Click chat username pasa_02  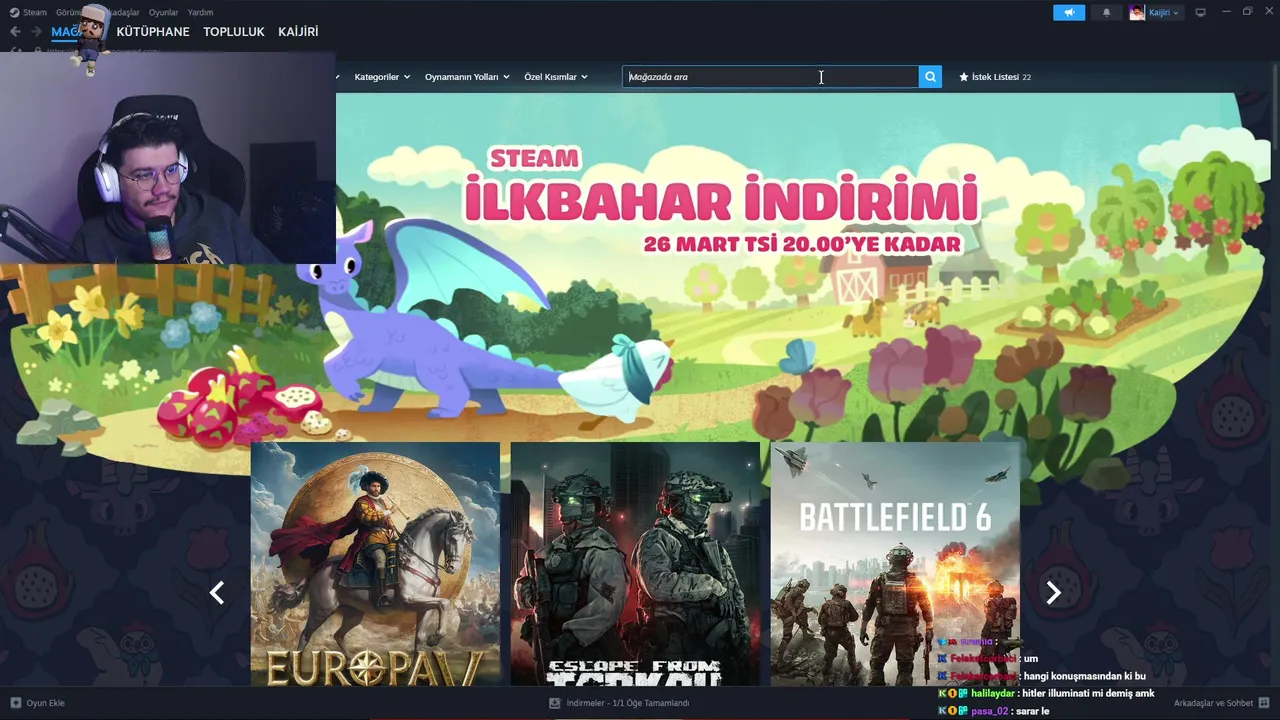click(x=990, y=711)
